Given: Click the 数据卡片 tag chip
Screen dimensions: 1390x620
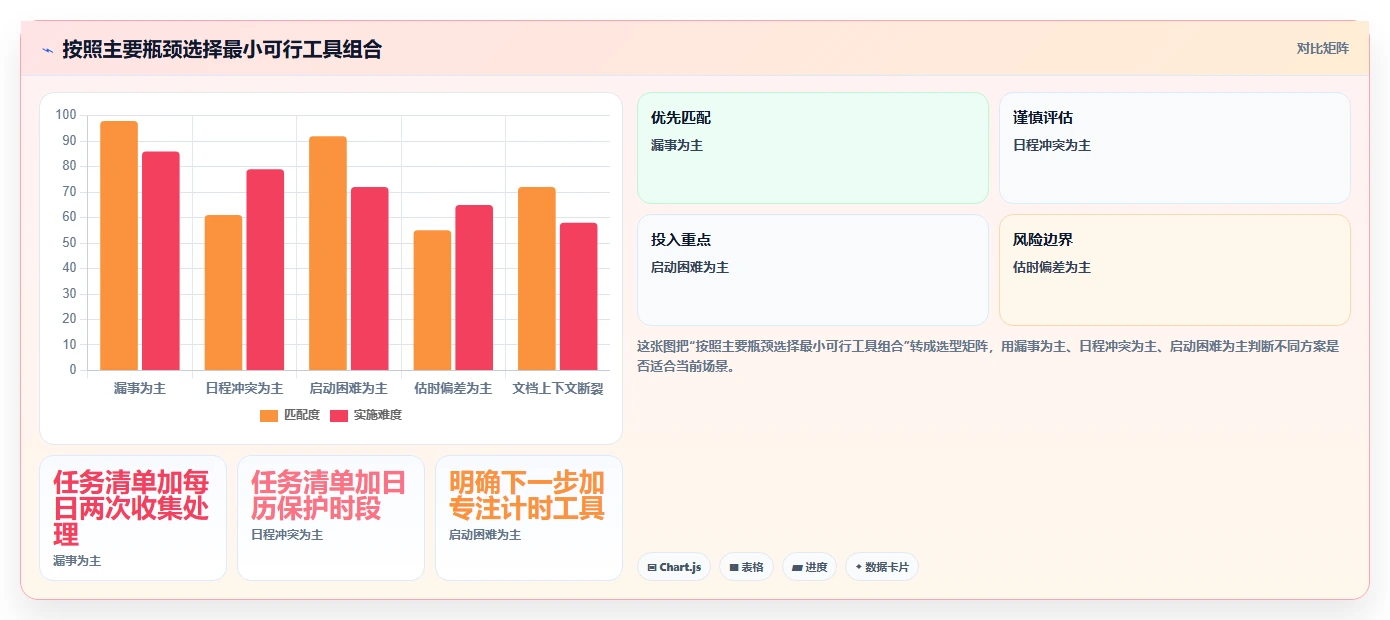Looking at the screenshot, I should click(x=881, y=567).
